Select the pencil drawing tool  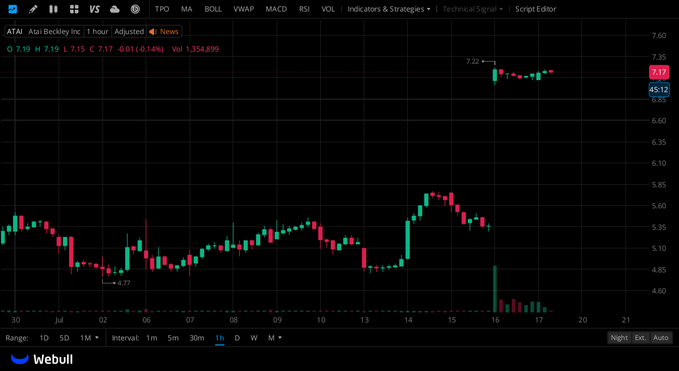pyautogui.click(x=33, y=9)
